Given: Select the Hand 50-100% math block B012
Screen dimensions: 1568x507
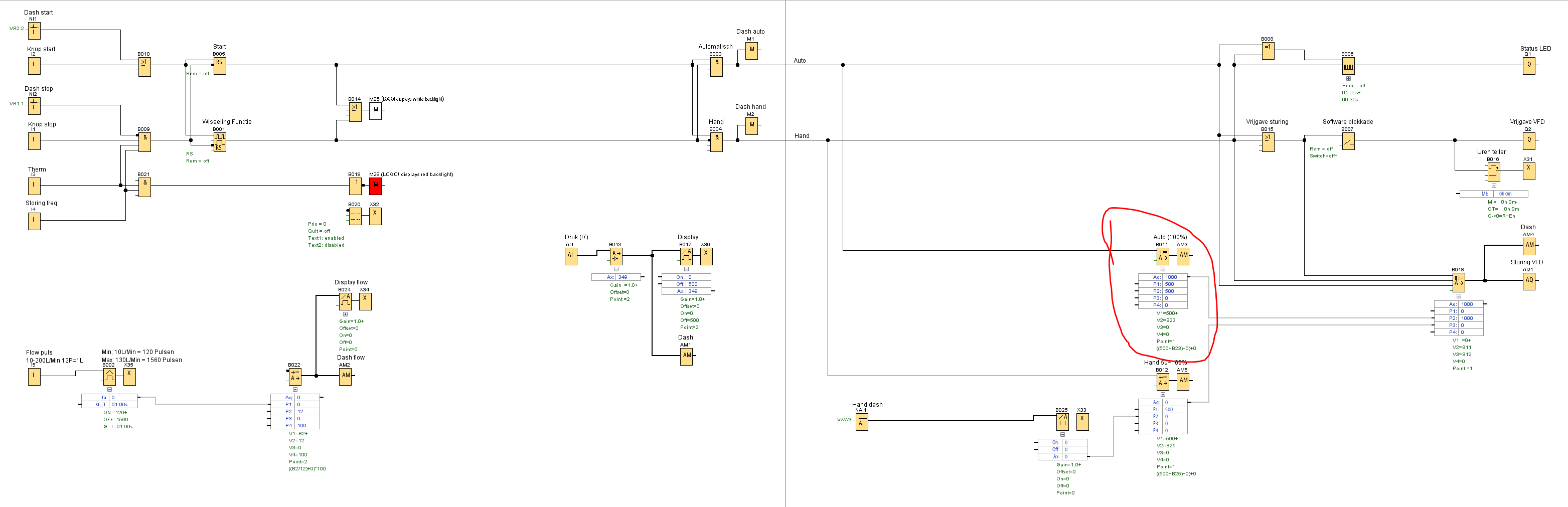Looking at the screenshot, I should pyautogui.click(x=1163, y=381).
